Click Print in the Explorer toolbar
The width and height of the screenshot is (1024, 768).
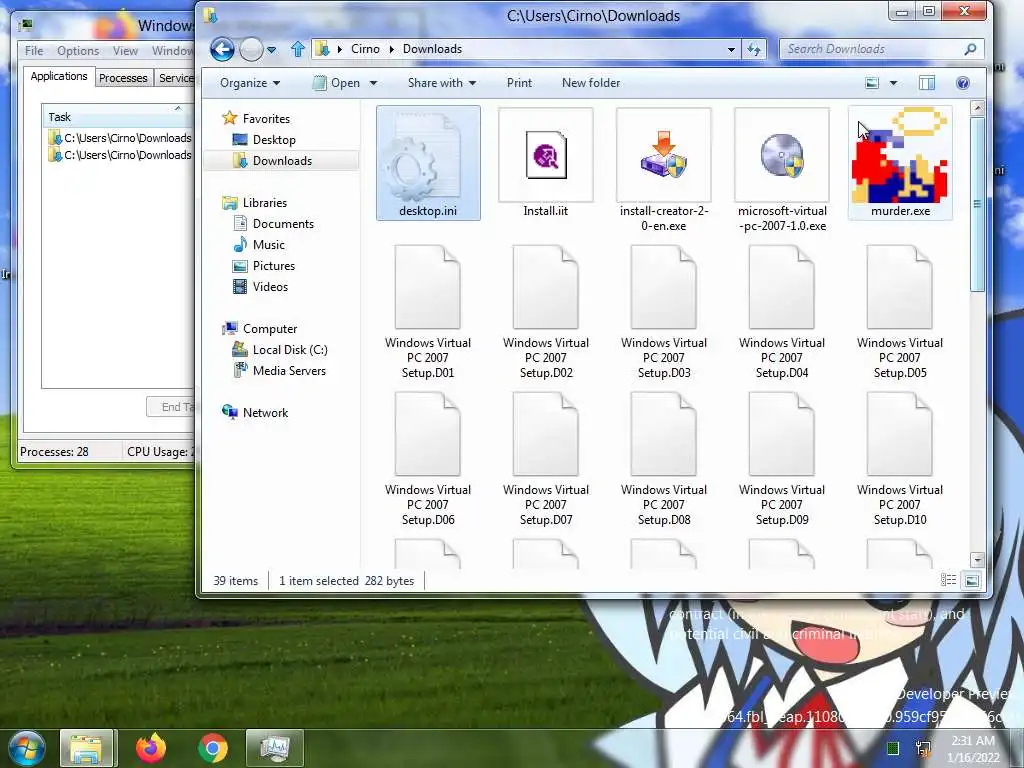click(x=519, y=83)
